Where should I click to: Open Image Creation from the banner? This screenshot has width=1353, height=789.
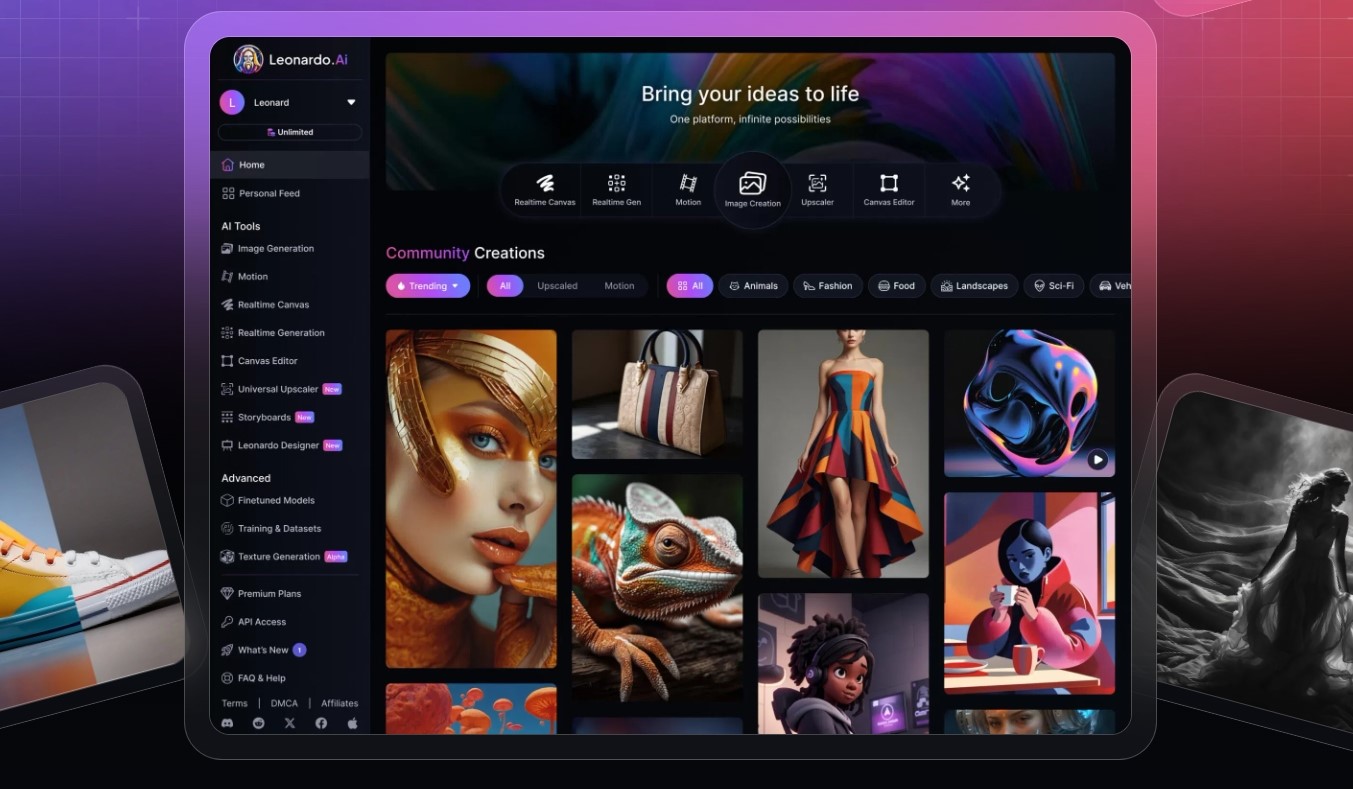click(x=752, y=189)
